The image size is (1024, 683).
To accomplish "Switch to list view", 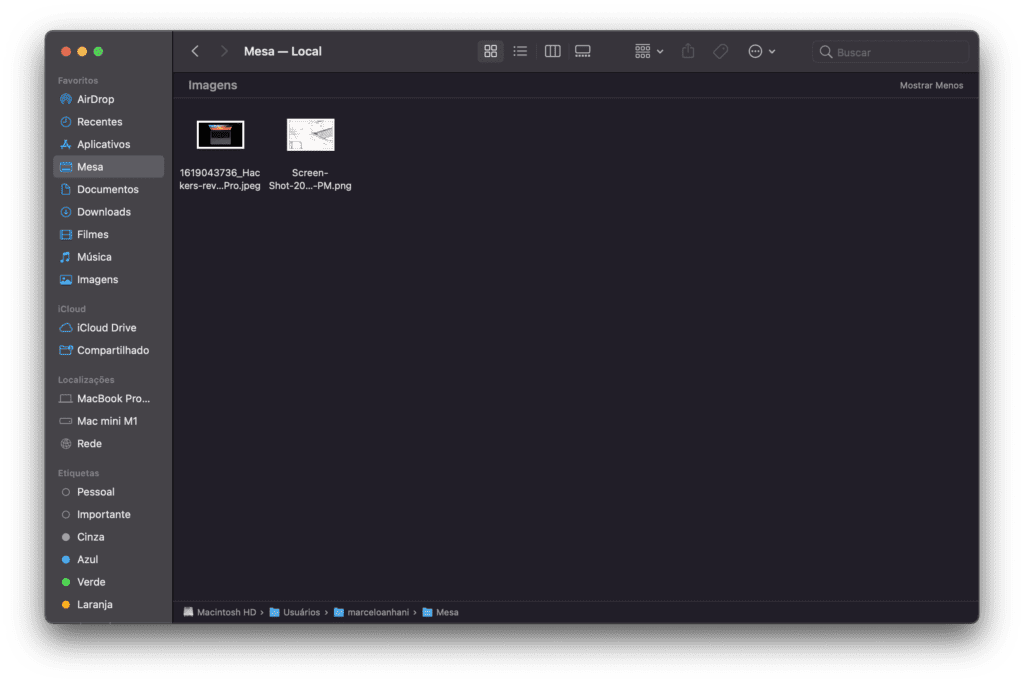I will 520,51.
